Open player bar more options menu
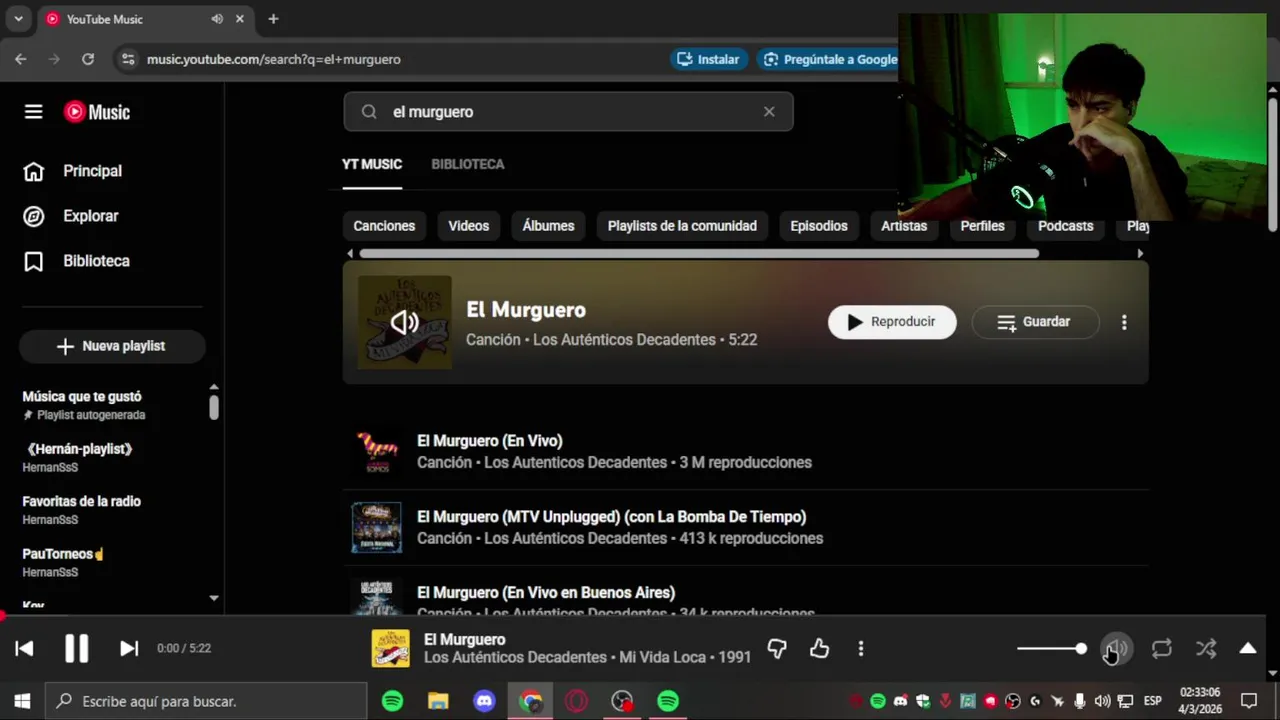The image size is (1280, 720). 861,649
